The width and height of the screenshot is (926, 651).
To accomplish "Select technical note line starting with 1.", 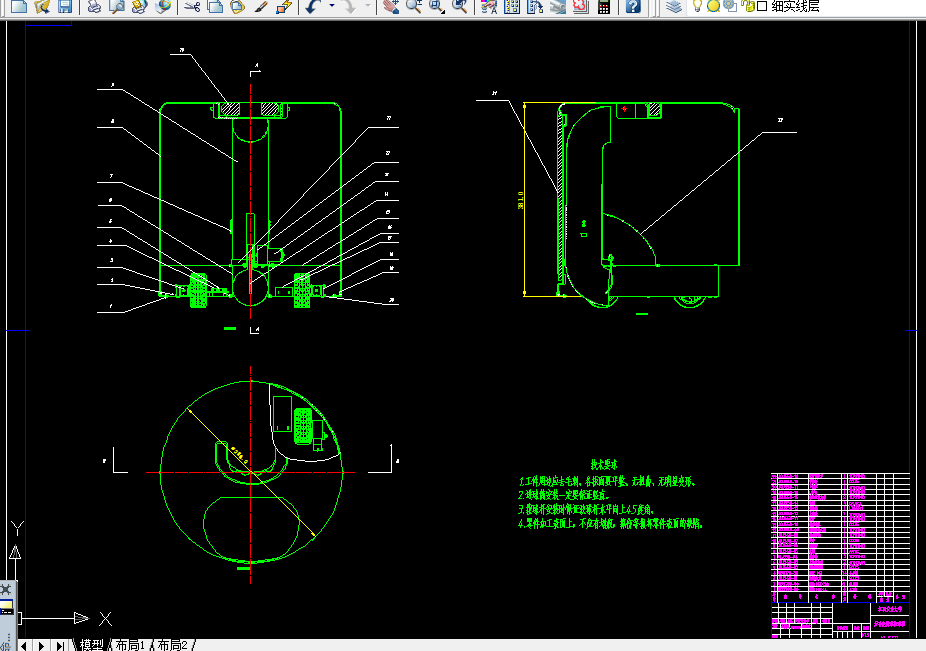I will point(607,481).
